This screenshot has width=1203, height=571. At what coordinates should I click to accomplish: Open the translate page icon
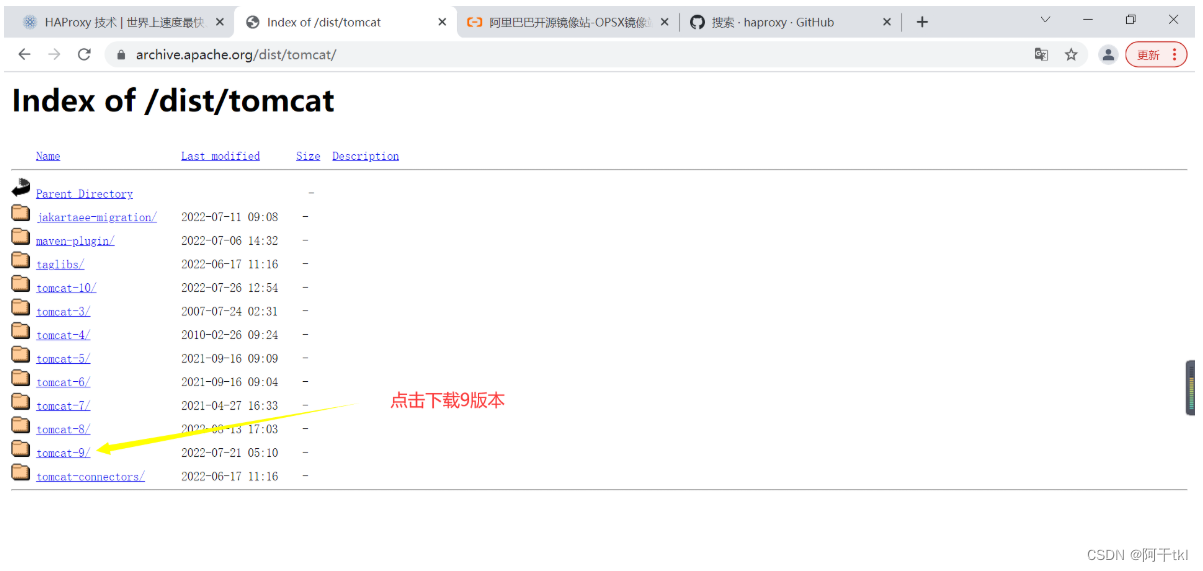[x=1041, y=55]
